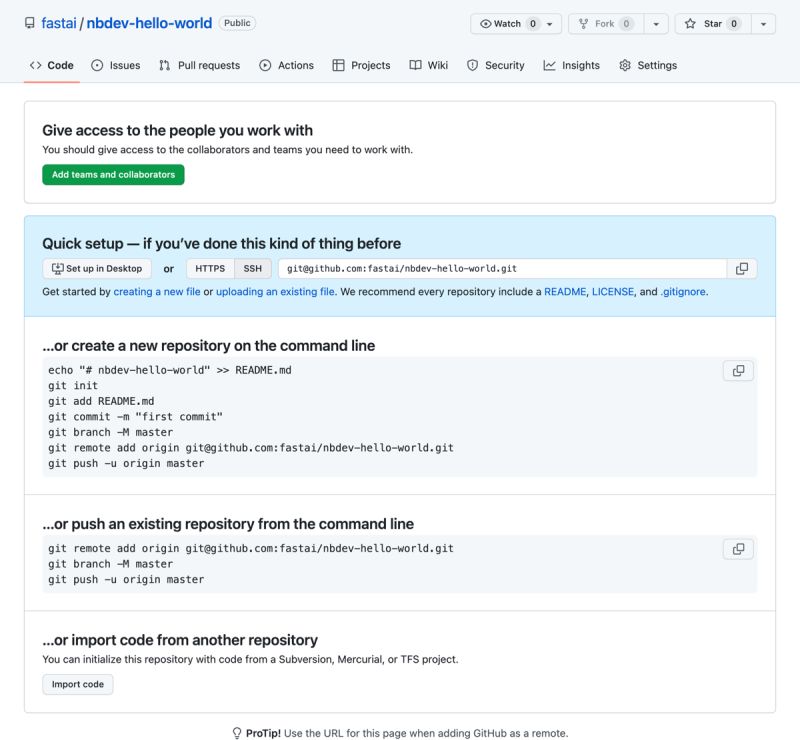Viewport: 800px width, 740px height.
Task: Copy the create-repository command line snippet
Action: (x=738, y=370)
